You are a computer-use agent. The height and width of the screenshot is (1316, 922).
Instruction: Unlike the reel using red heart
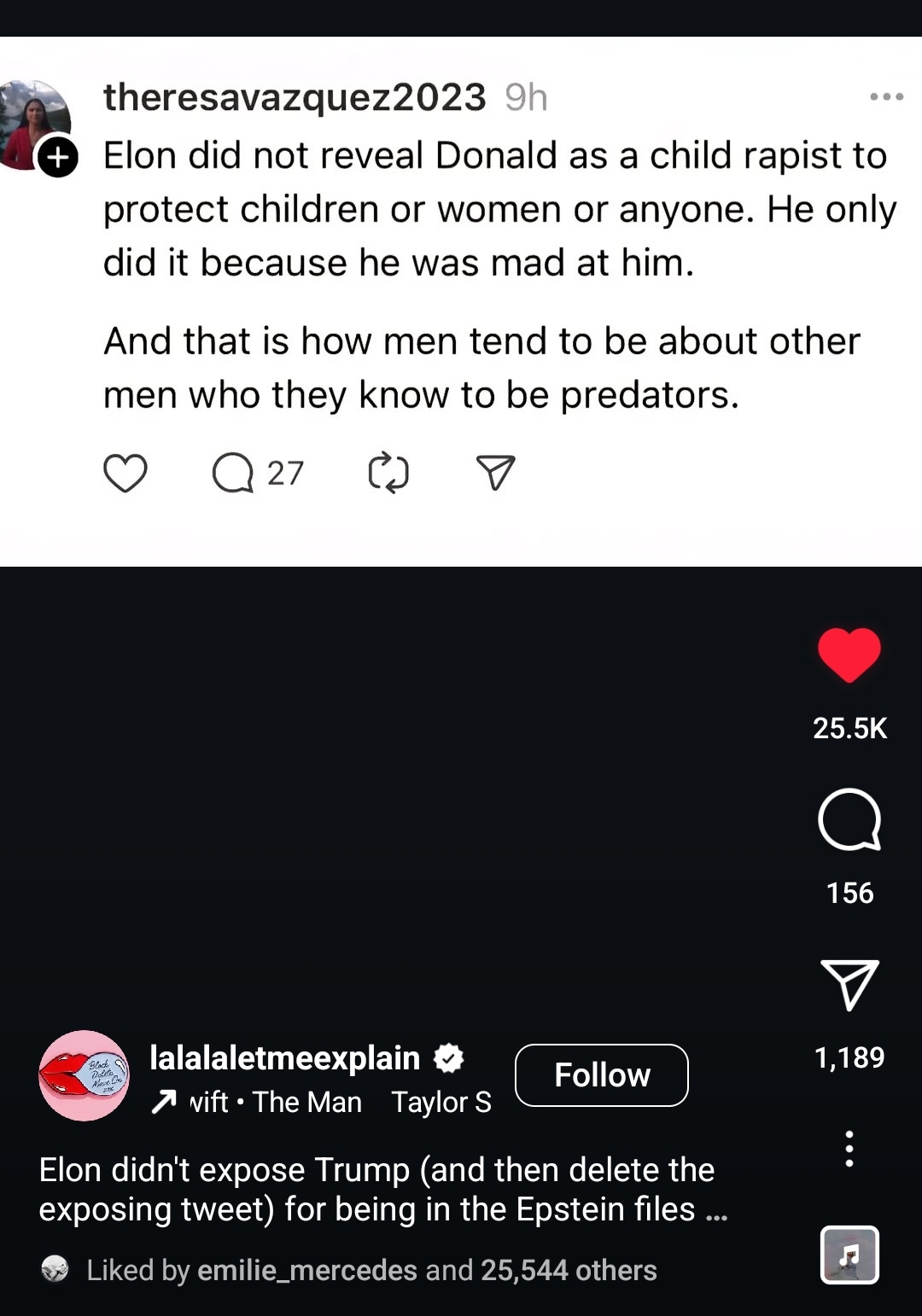click(849, 655)
